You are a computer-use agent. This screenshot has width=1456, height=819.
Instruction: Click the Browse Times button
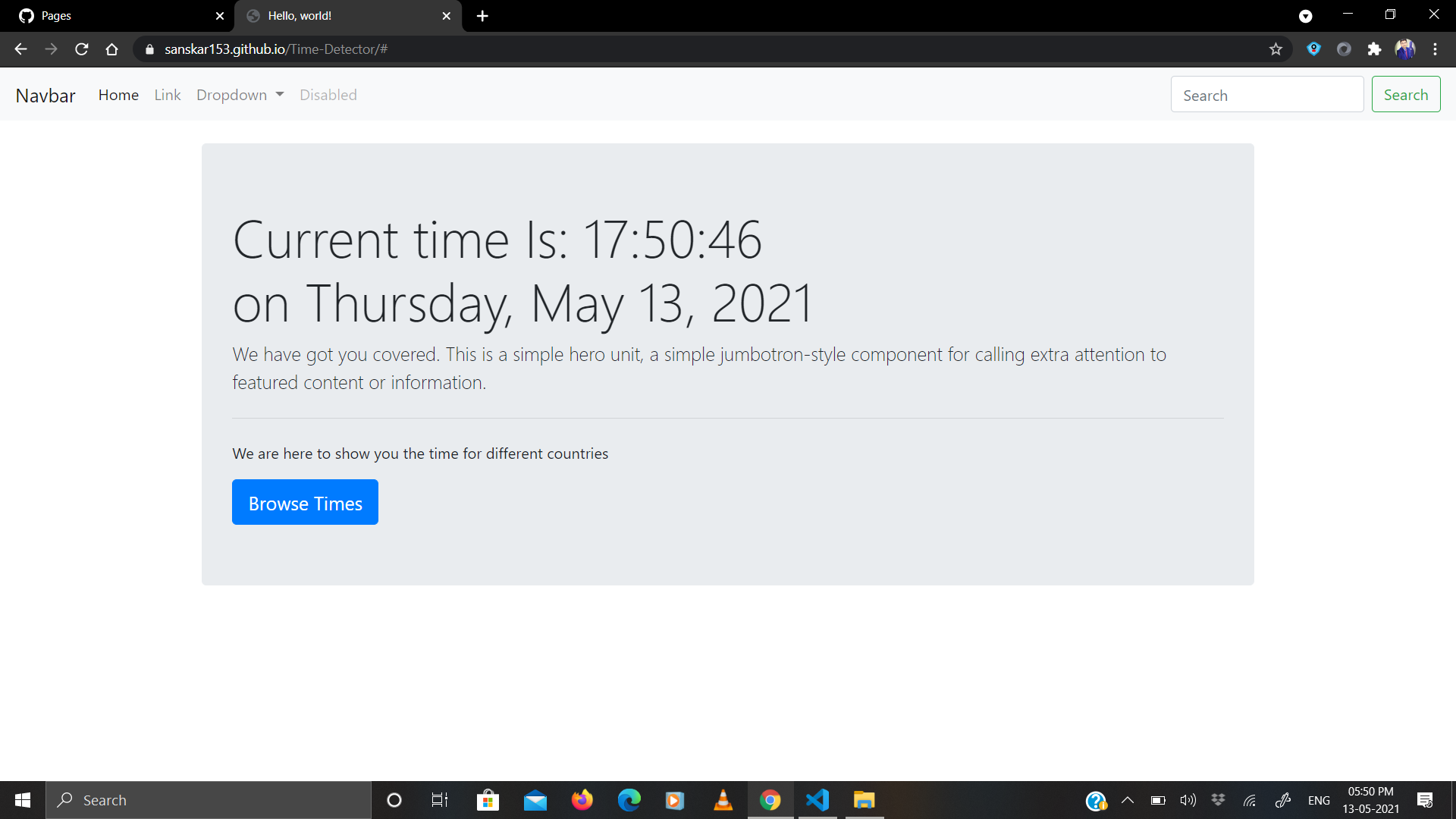(305, 502)
